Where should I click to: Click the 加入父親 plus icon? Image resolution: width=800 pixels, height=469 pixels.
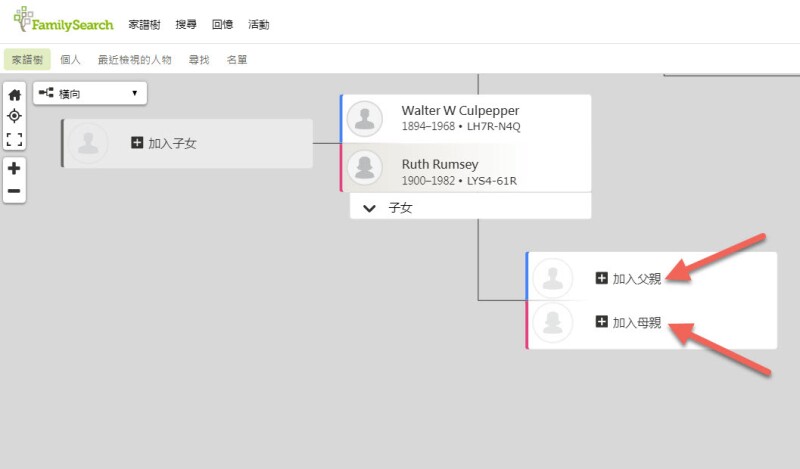click(x=602, y=278)
